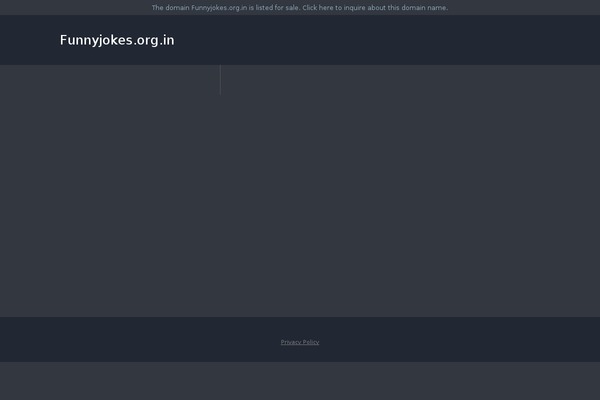Click Funnyjokes.org.in name inside top banner
600x400 pixels.
[x=219, y=8]
